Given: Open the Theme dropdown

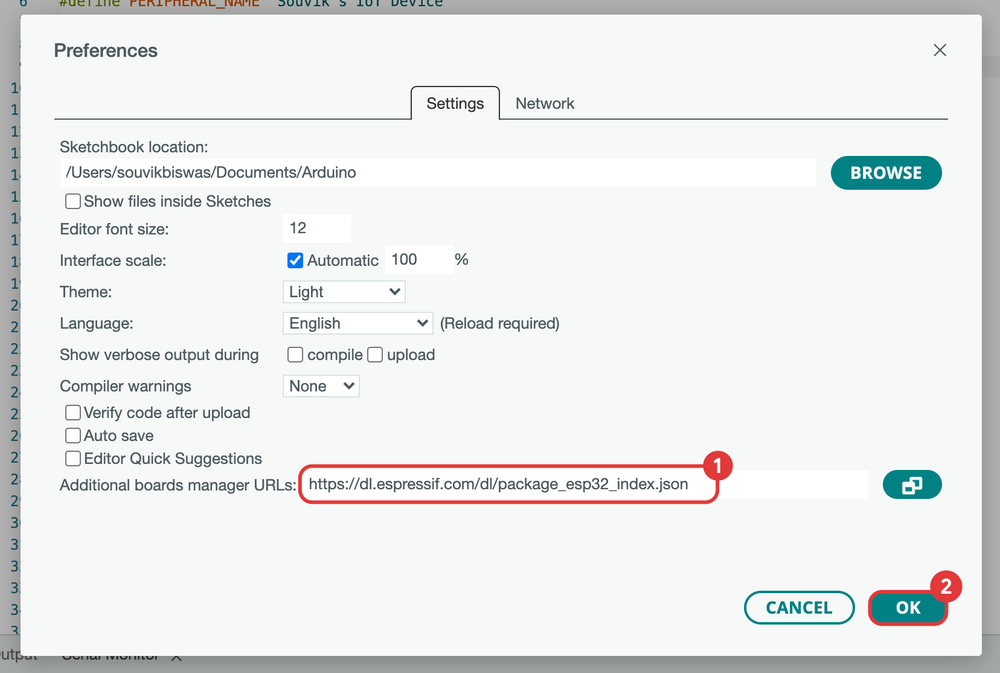Looking at the screenshot, I should (x=344, y=291).
